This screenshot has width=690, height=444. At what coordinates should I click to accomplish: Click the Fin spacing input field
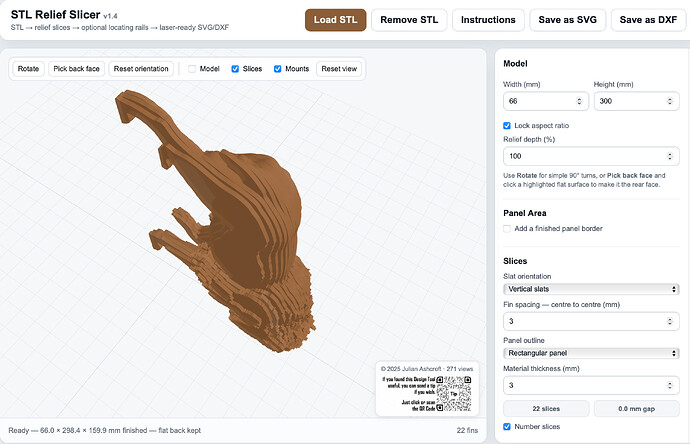[x=591, y=321]
